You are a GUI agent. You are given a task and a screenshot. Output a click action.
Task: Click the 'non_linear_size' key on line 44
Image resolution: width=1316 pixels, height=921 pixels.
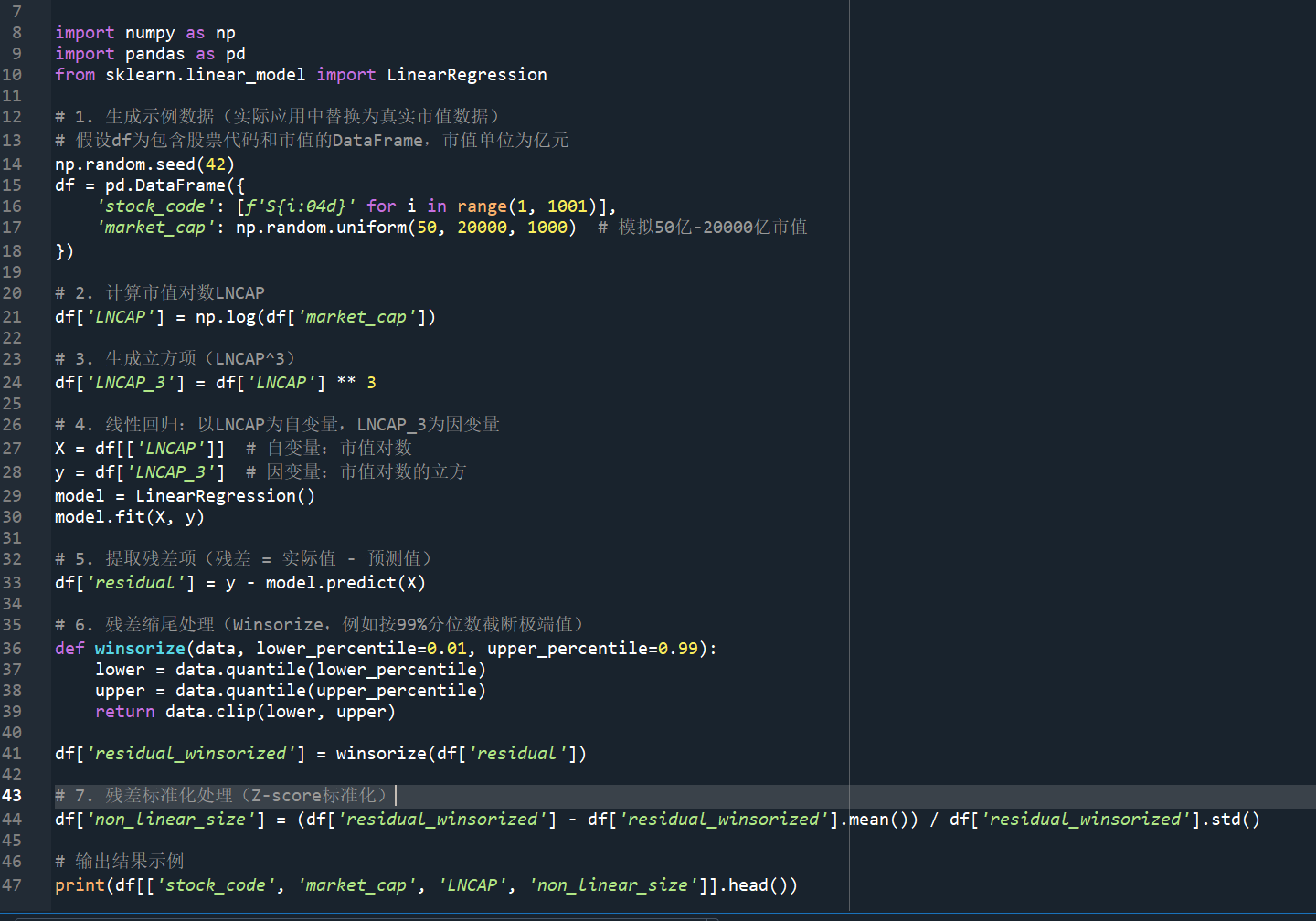170,820
